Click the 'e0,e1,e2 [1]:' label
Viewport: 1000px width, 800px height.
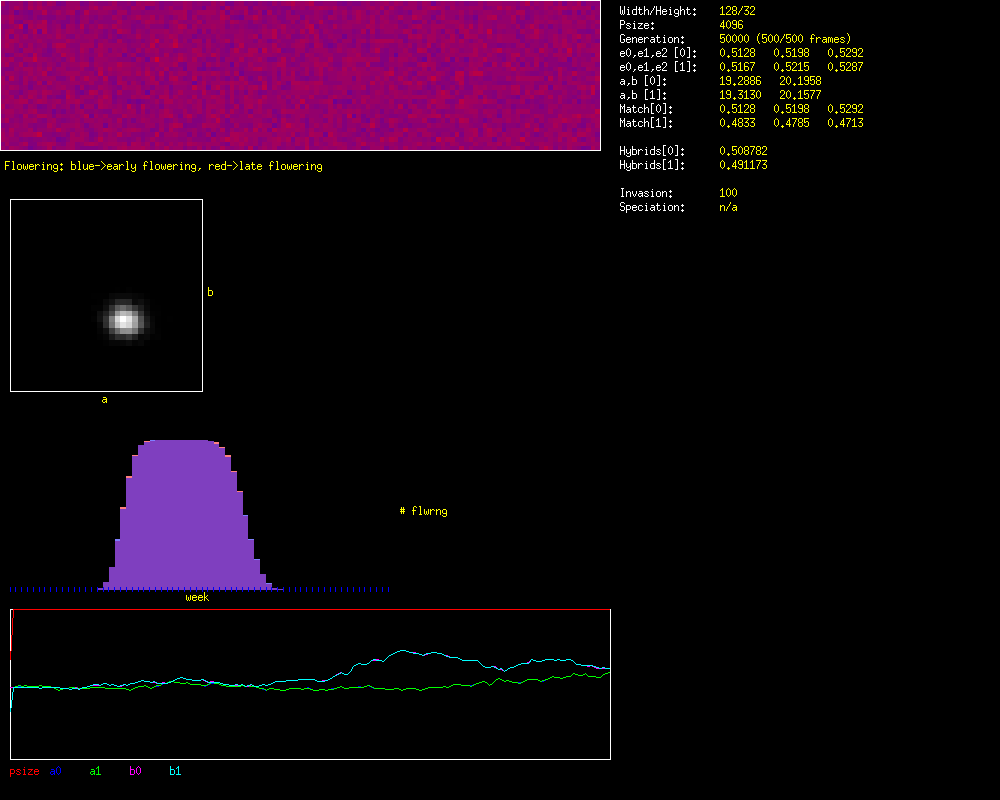(x=658, y=68)
